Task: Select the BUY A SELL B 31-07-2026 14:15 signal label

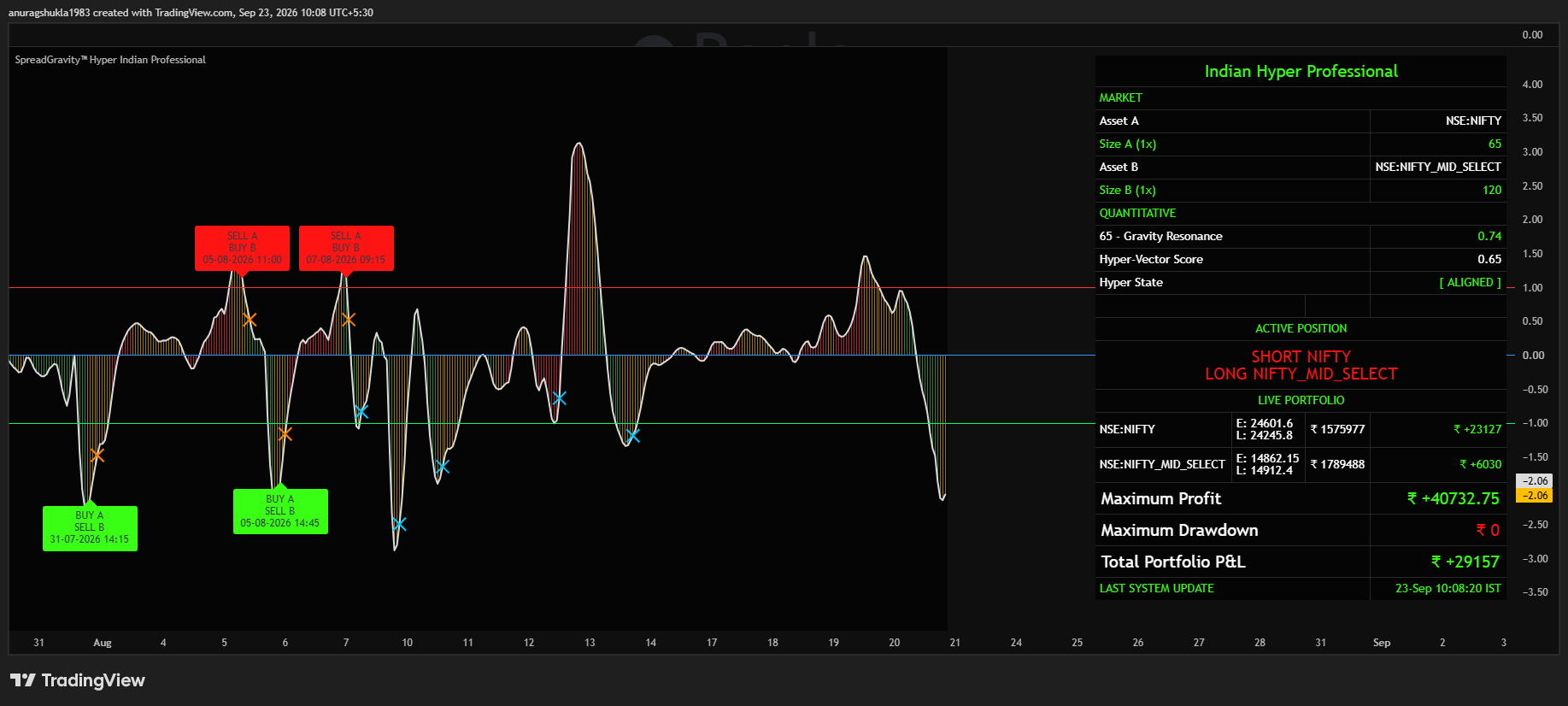Action: (x=90, y=528)
